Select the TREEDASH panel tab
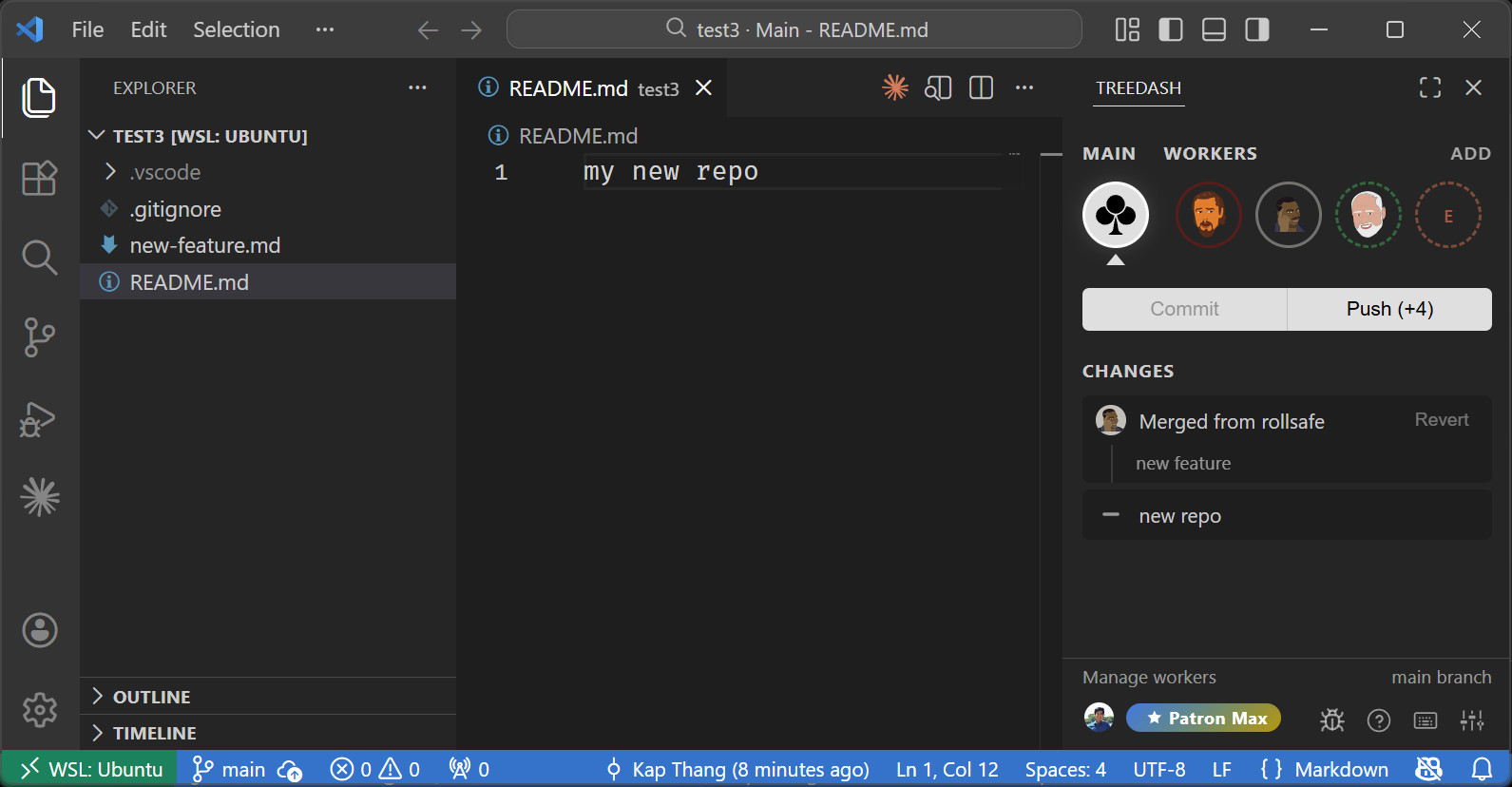The image size is (1512, 787). [1139, 87]
